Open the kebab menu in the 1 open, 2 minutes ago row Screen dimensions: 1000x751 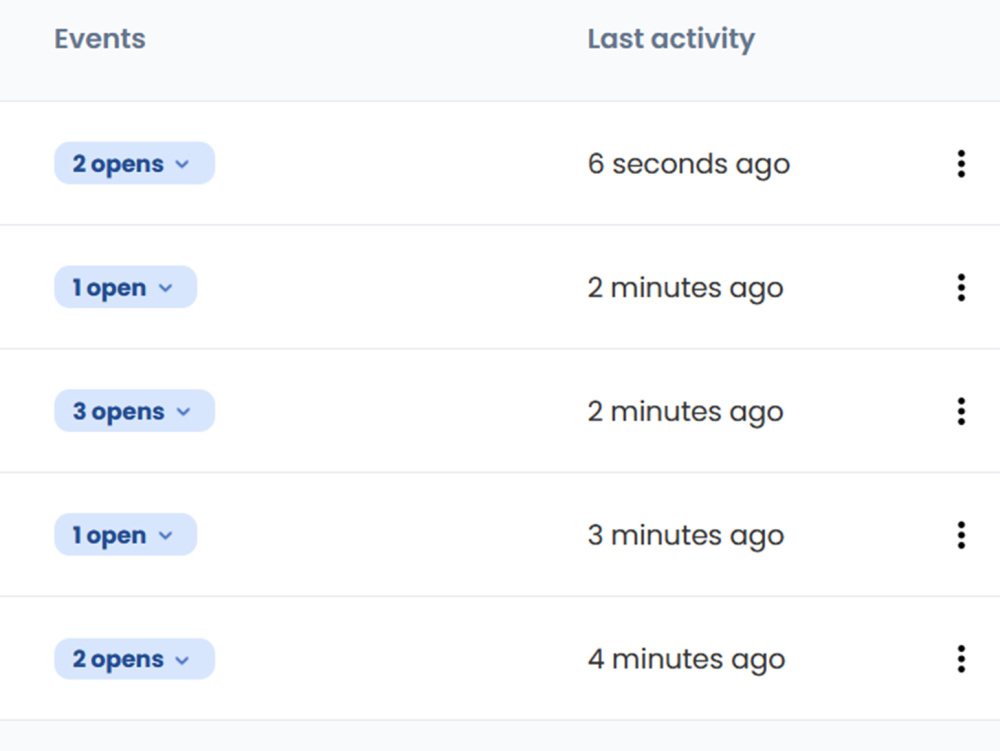pyautogui.click(x=961, y=288)
